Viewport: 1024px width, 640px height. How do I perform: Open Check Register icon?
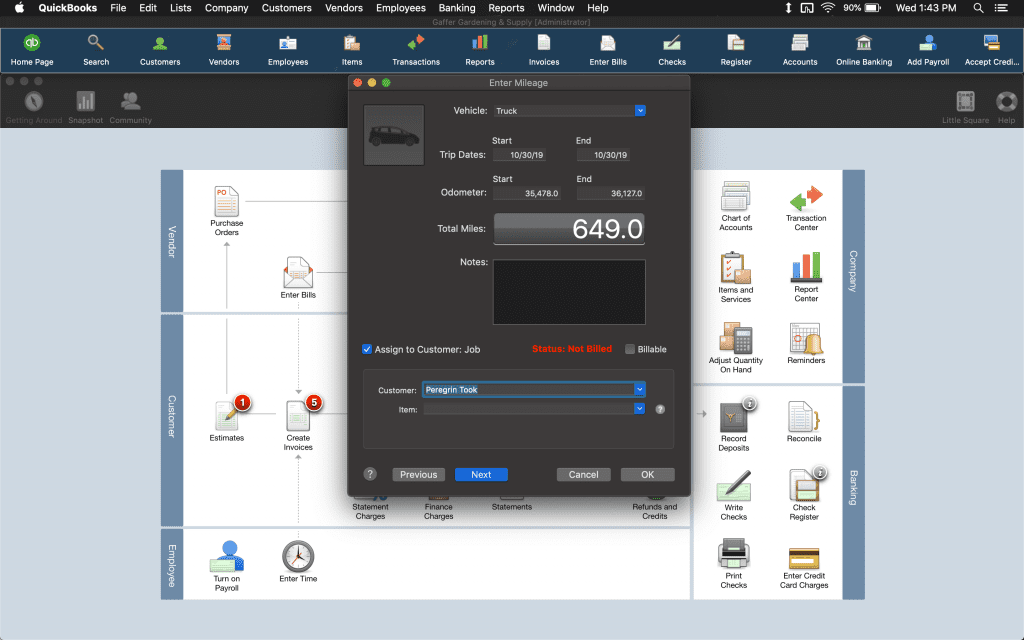click(805, 494)
